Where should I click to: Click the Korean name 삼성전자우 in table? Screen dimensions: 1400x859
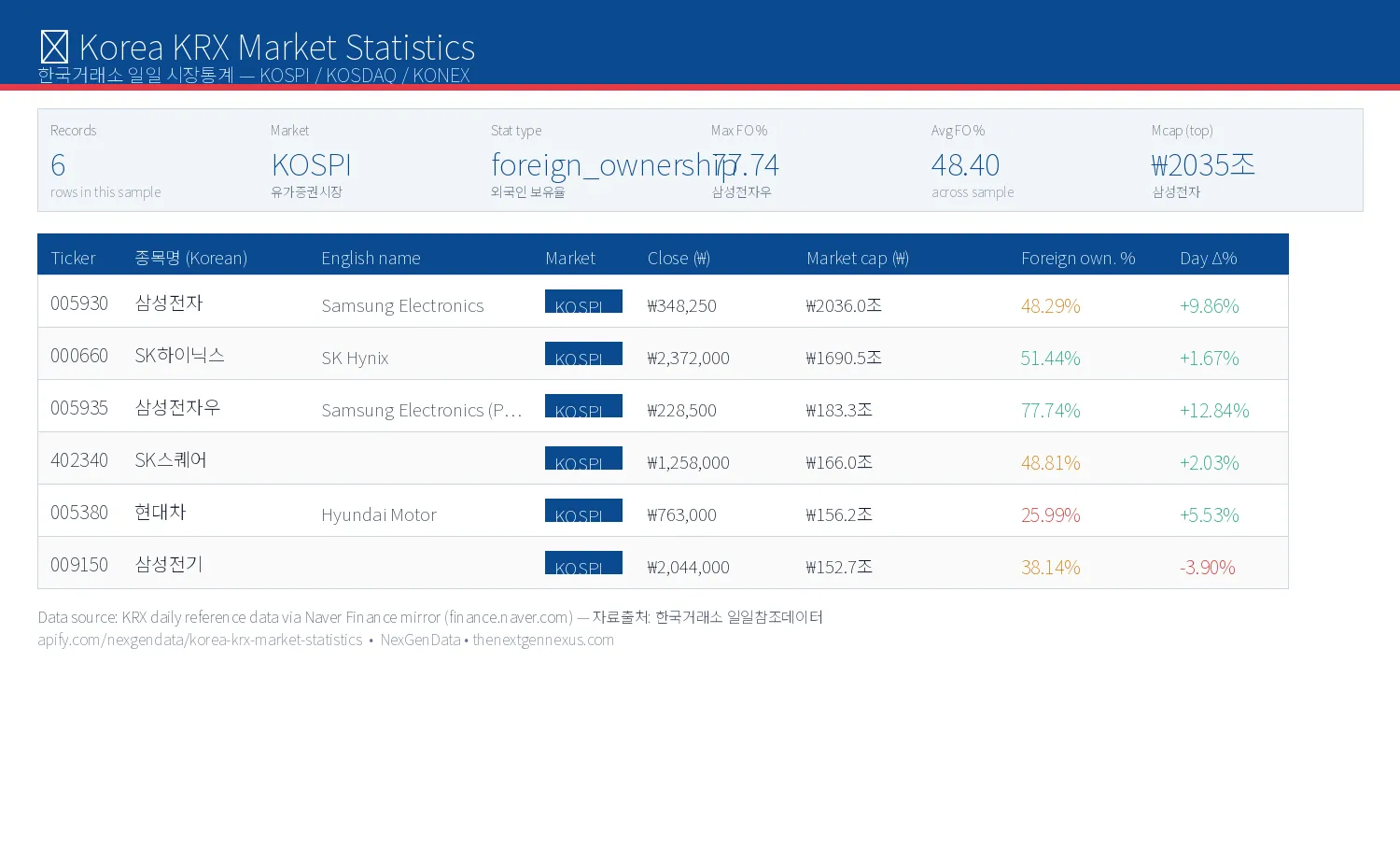(x=177, y=408)
